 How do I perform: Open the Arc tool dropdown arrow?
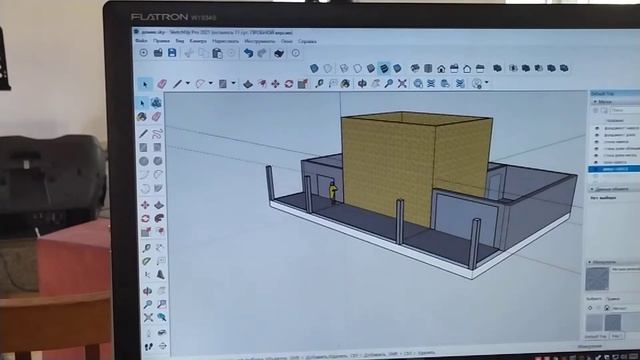point(211,83)
